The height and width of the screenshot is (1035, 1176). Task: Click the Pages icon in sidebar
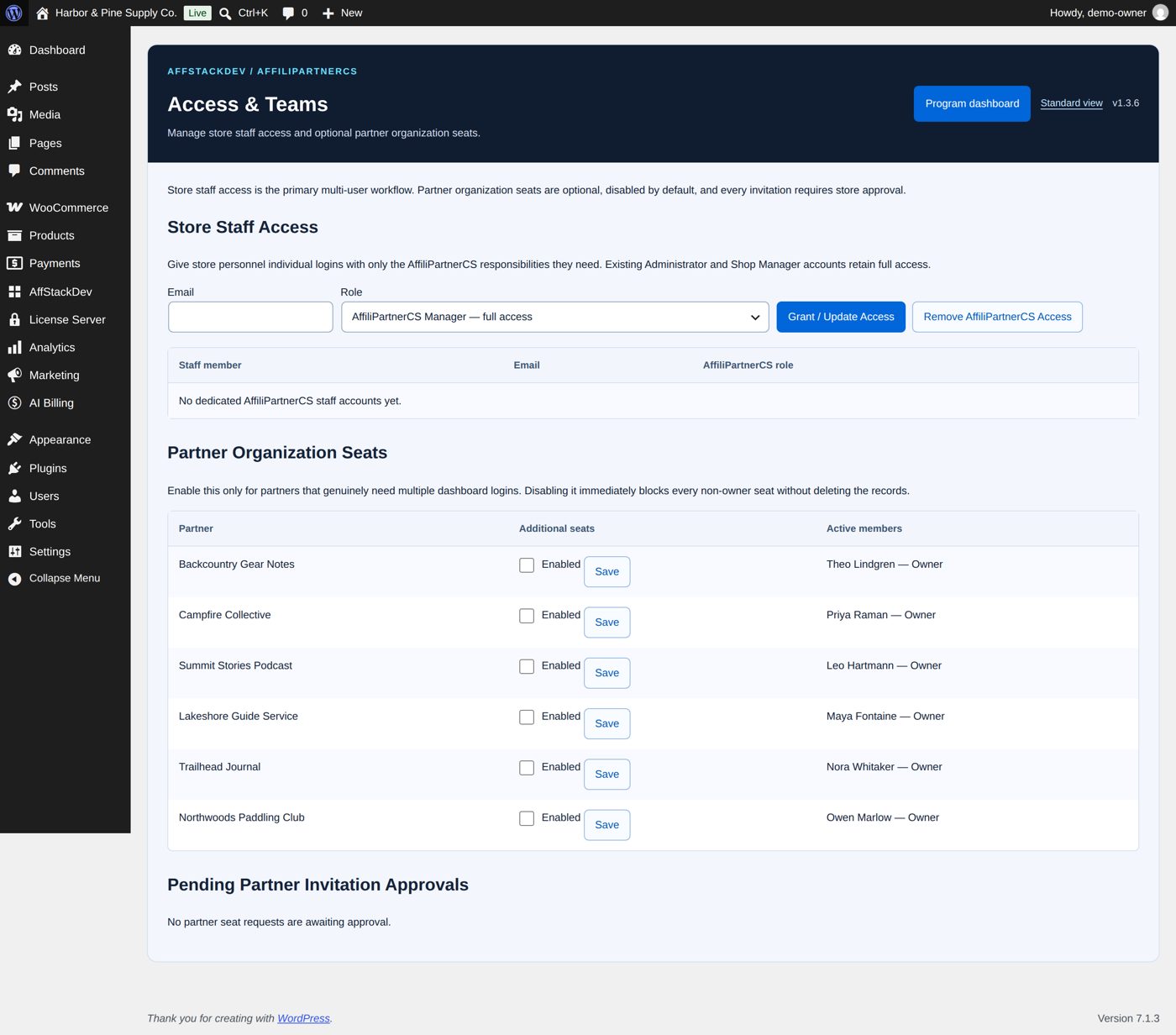14,143
